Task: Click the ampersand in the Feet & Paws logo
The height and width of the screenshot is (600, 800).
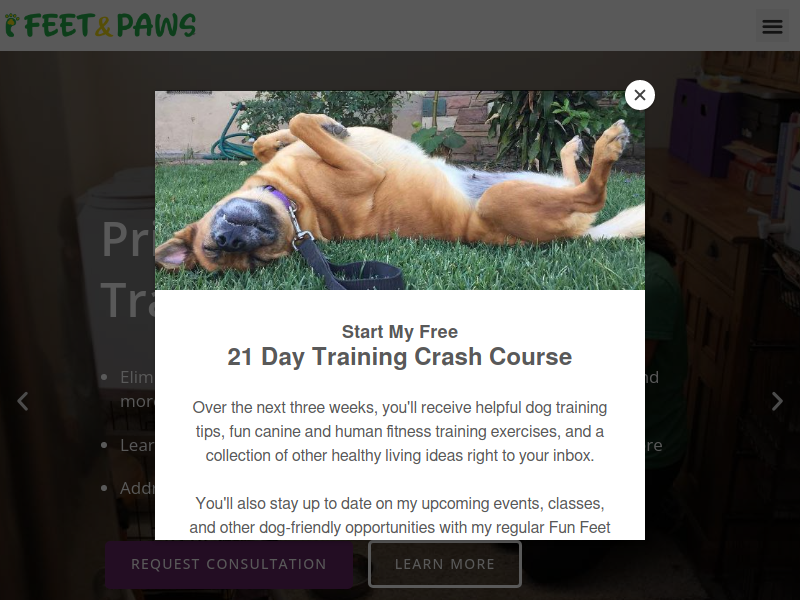Action: pyautogui.click(x=104, y=26)
